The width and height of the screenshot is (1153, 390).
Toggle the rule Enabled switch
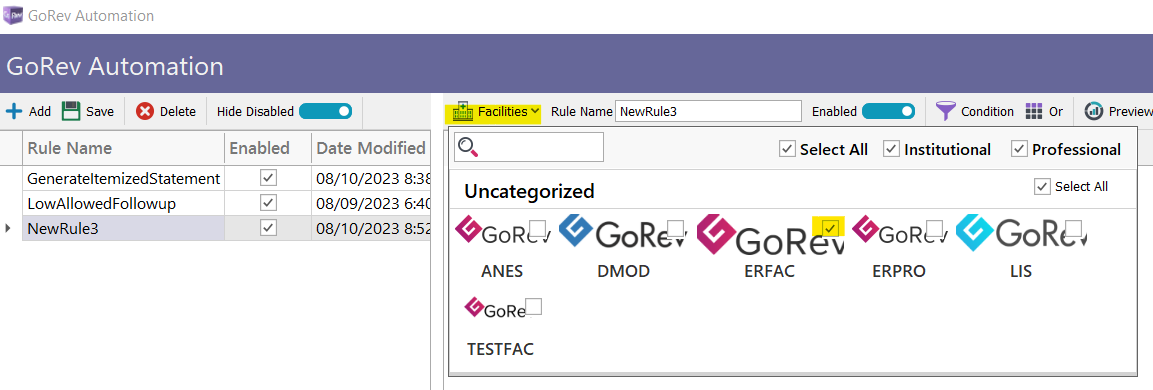click(x=888, y=111)
